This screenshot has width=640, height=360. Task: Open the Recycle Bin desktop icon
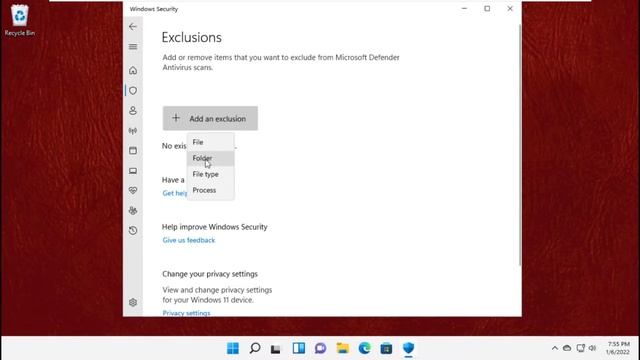(x=20, y=20)
